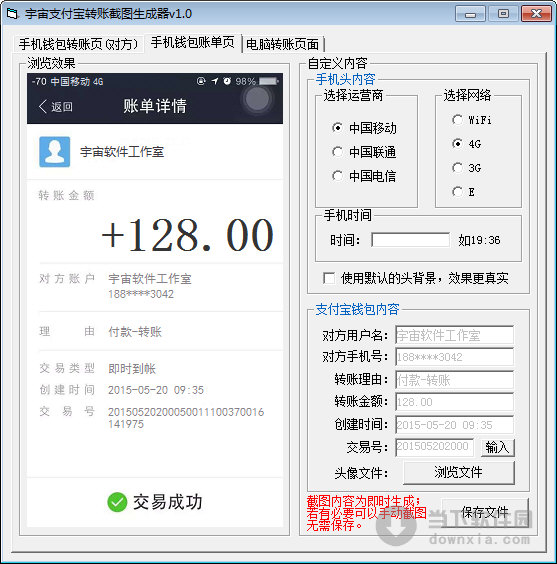Screen dimensions: 557x564
Task: Switch to 手机钱包转账页(对方) tab
Action: pos(78,44)
